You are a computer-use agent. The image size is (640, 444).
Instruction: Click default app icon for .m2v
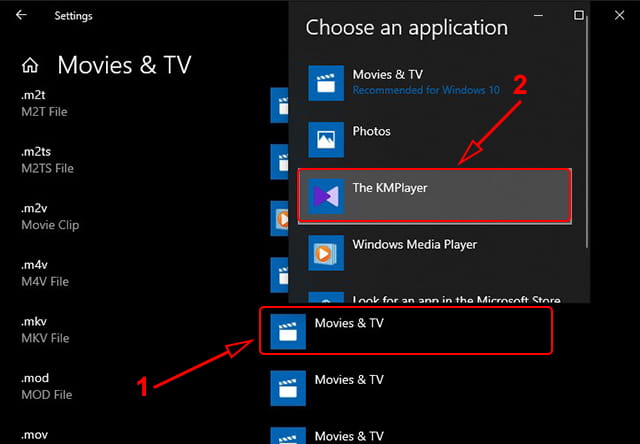point(280,218)
